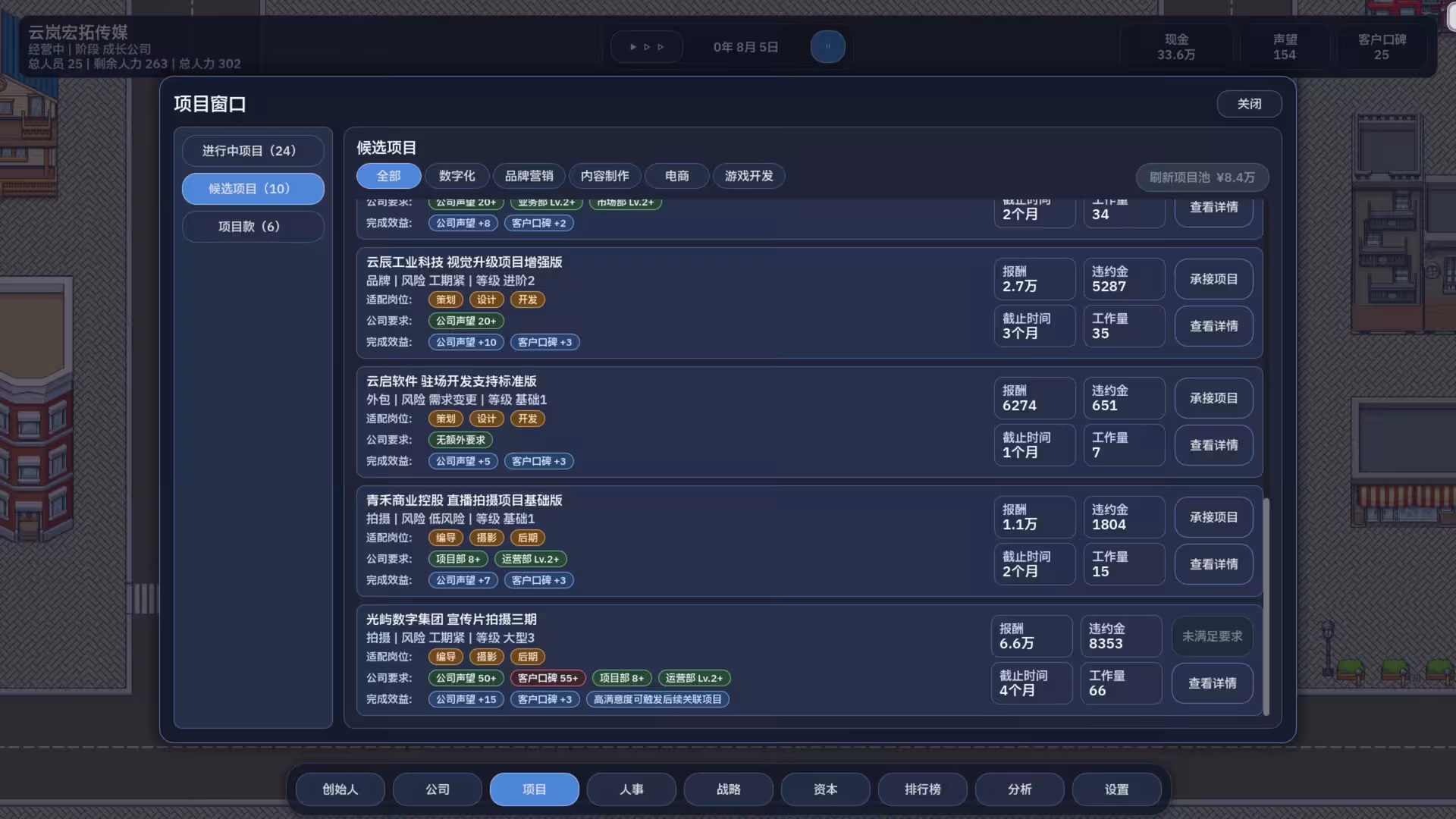Accept 云辰工业科技 视觉升级项目
Screen dimensions: 1456x819
click(1213, 279)
